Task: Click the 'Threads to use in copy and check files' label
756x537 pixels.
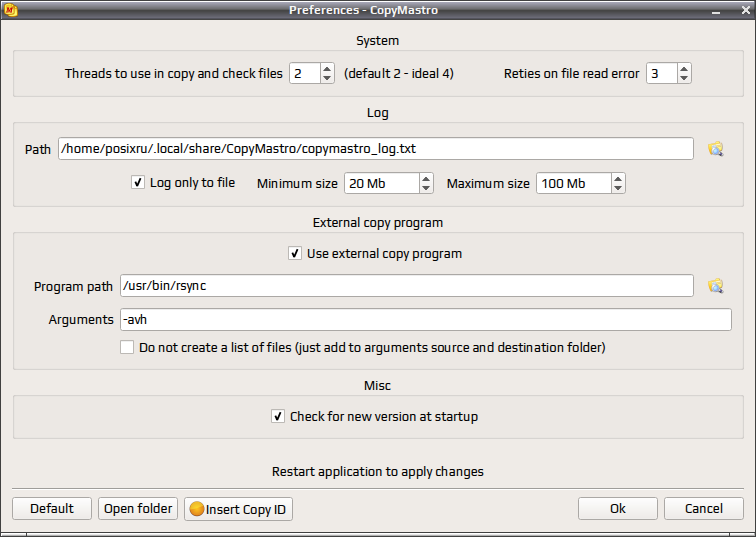Action: tap(174, 73)
